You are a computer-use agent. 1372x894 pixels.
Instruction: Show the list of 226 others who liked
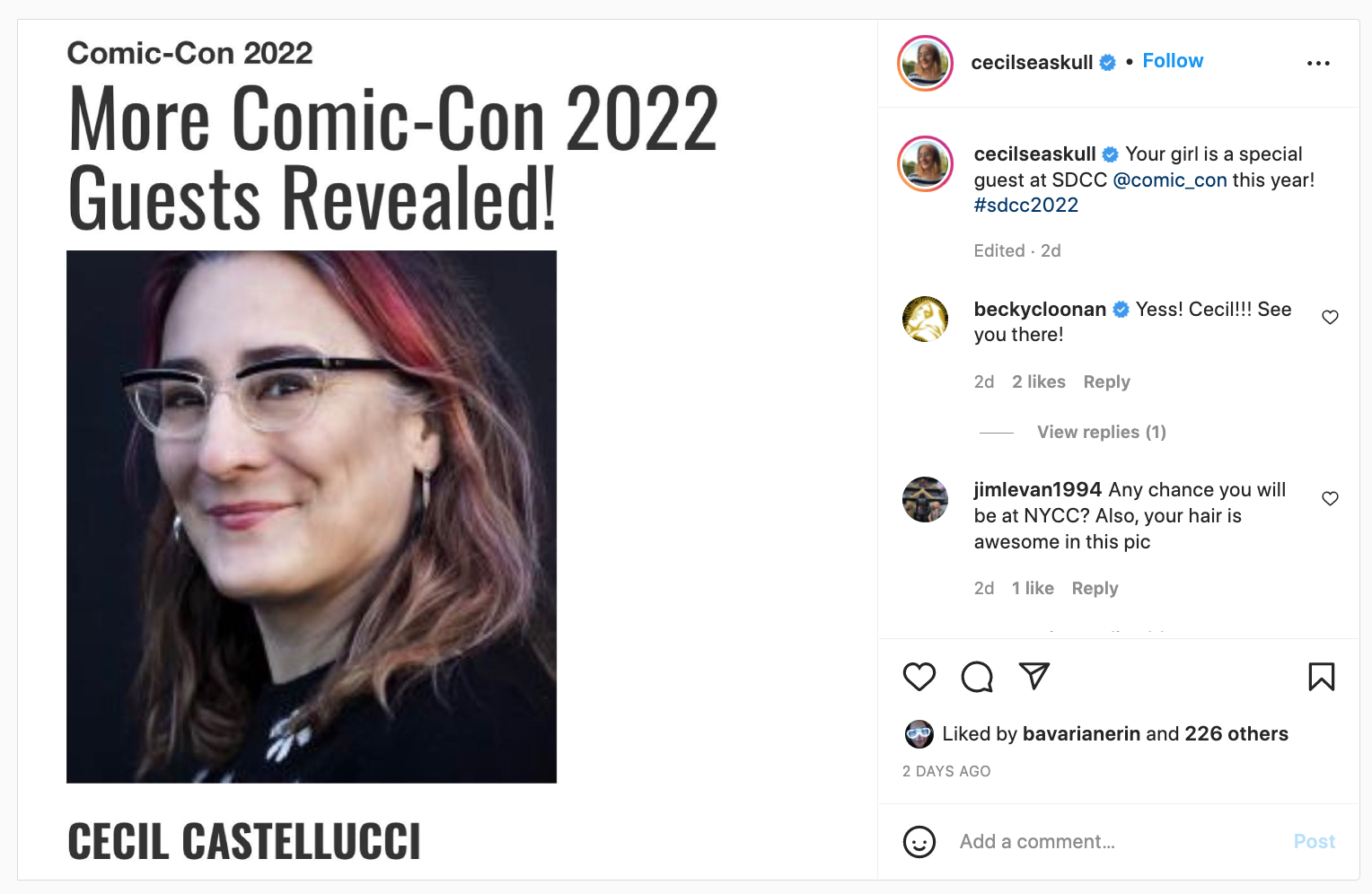click(1236, 733)
